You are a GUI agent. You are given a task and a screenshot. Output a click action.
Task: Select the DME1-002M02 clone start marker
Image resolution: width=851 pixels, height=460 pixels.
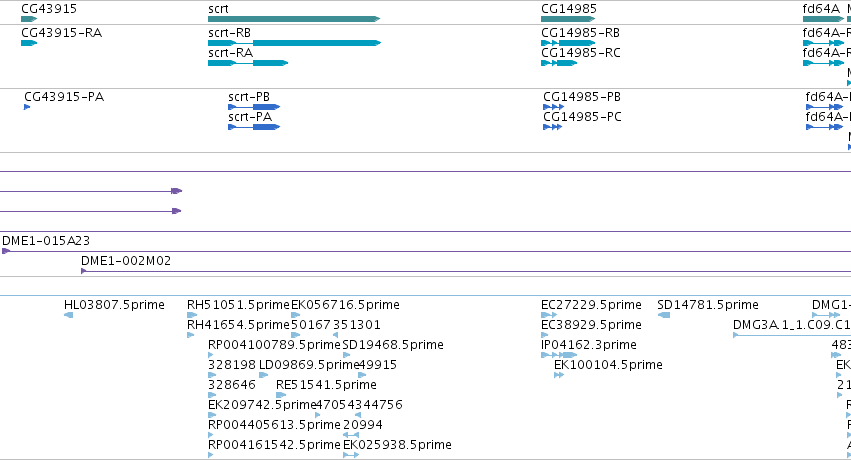[x=84, y=271]
